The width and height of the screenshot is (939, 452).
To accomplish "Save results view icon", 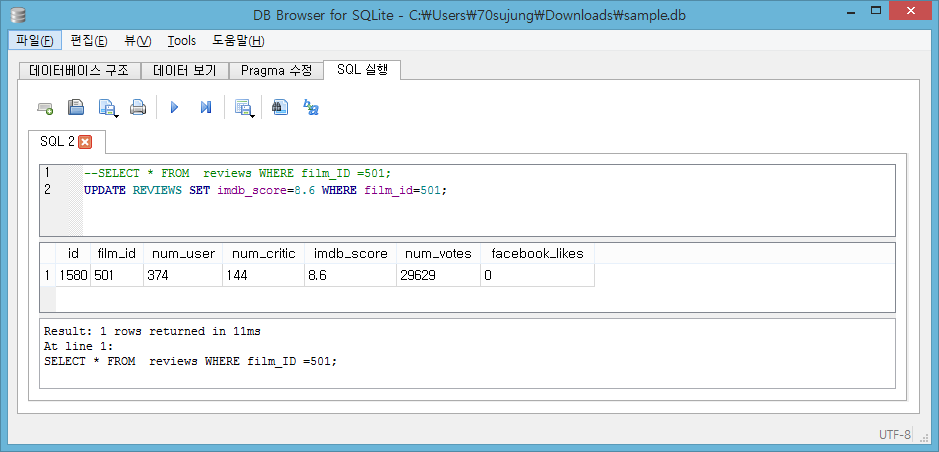I will pyautogui.click(x=243, y=108).
